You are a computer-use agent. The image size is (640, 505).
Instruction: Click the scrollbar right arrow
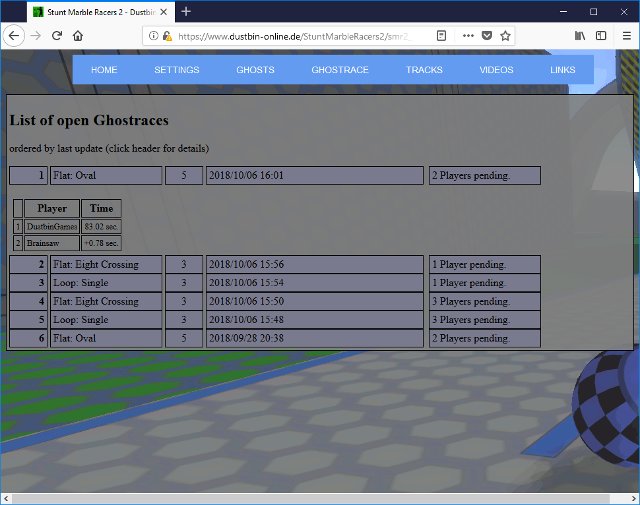pos(634,498)
